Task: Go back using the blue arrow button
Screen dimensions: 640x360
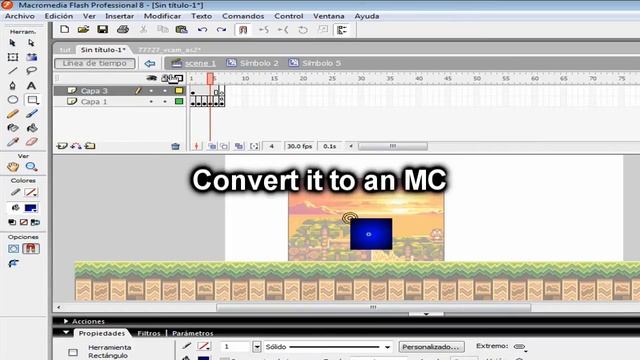Action: [150, 63]
